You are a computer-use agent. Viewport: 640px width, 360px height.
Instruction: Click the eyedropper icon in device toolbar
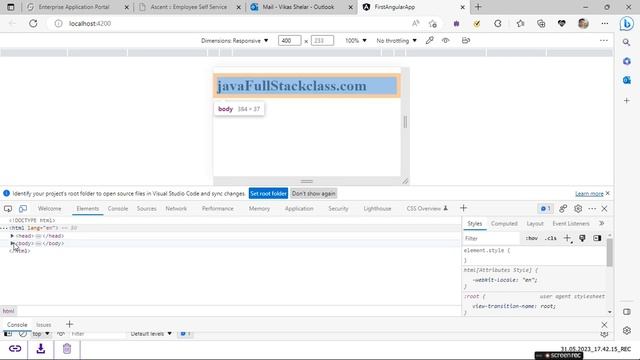(x=429, y=40)
